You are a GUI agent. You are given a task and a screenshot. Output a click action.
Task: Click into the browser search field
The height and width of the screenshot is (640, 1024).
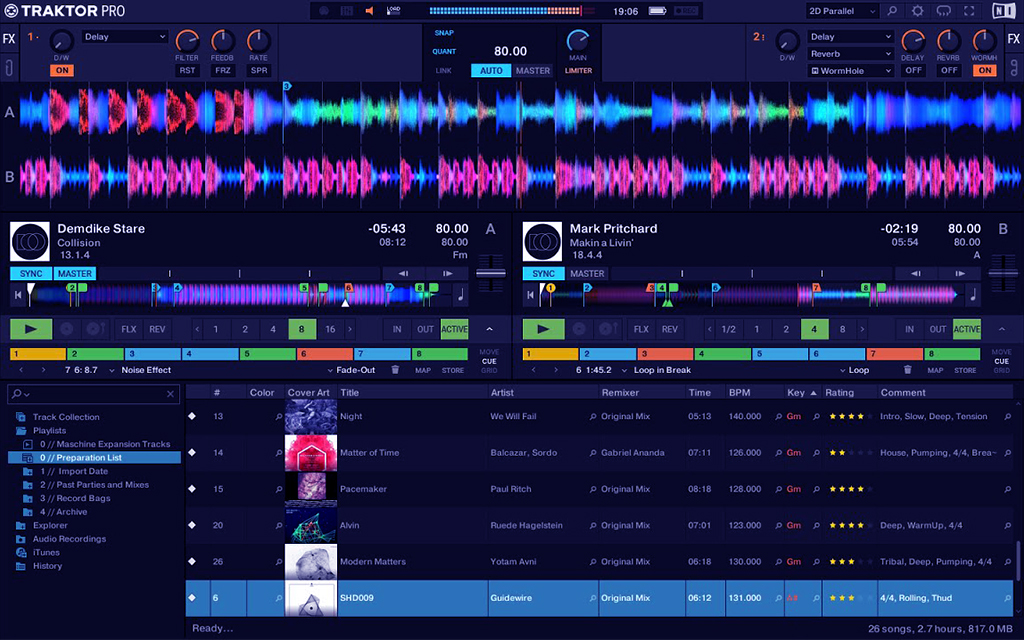coord(93,394)
